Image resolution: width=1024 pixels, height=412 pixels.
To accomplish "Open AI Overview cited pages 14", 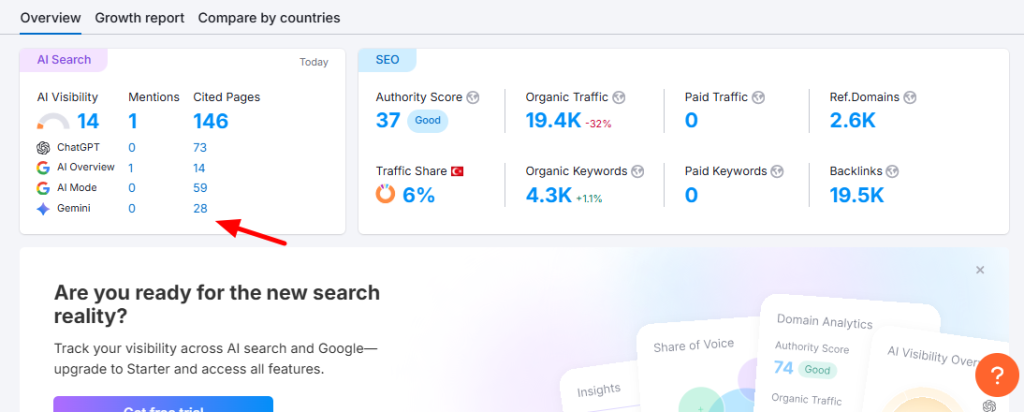I will pos(199,168).
